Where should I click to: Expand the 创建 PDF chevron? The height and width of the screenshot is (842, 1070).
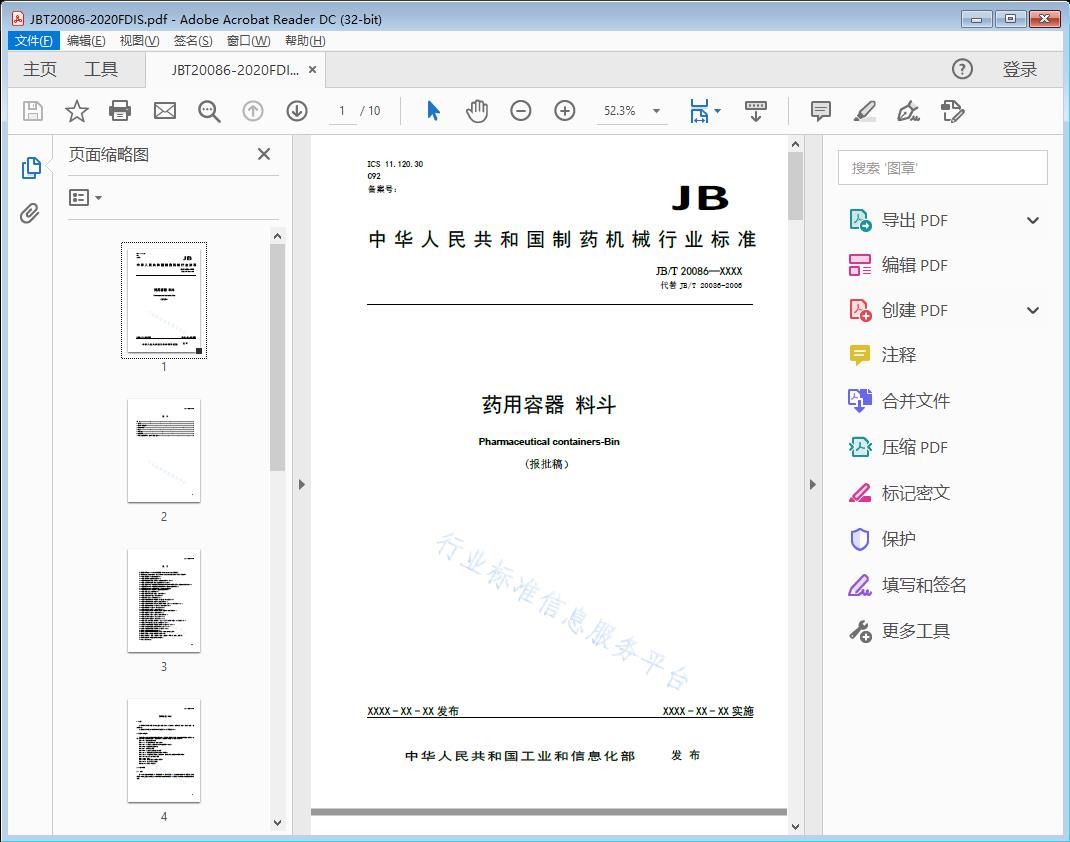[x=1032, y=310]
